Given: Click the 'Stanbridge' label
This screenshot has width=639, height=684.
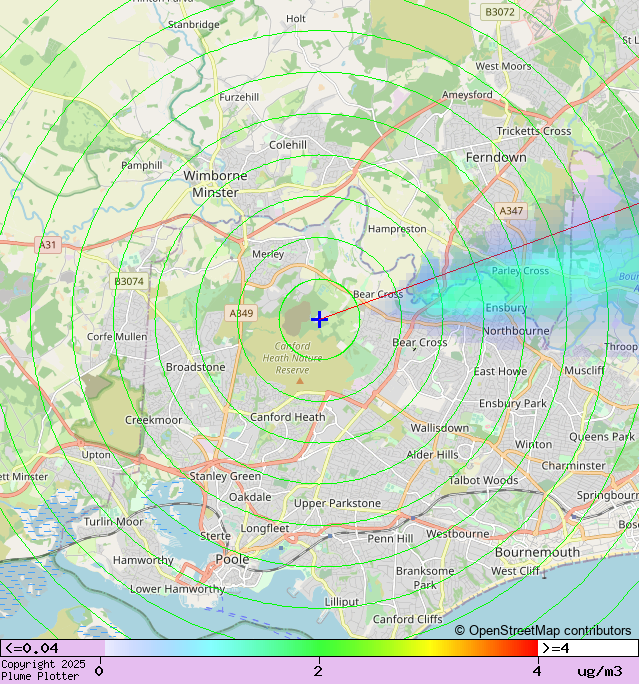Looking at the screenshot, I should (x=194, y=25).
